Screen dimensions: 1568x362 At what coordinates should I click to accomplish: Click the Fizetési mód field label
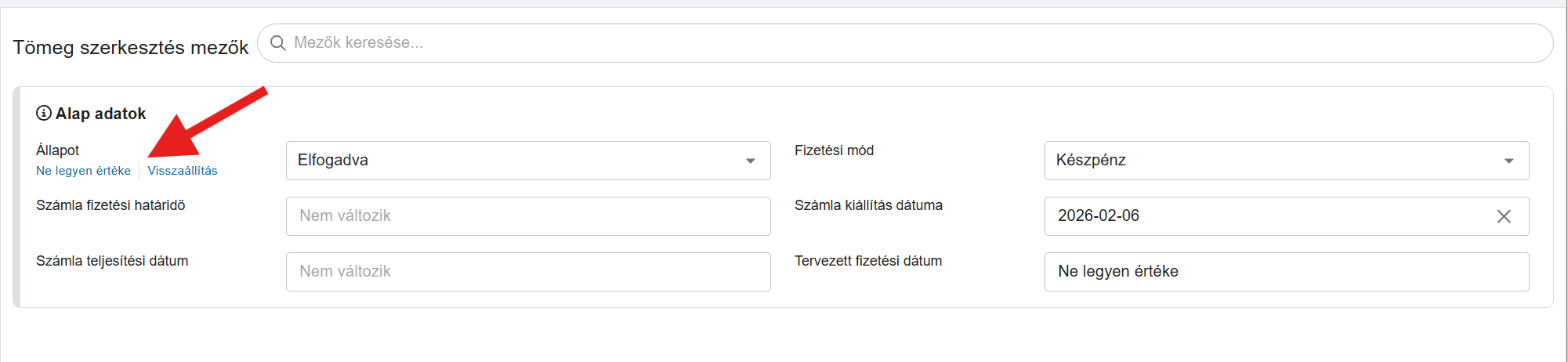[834, 150]
